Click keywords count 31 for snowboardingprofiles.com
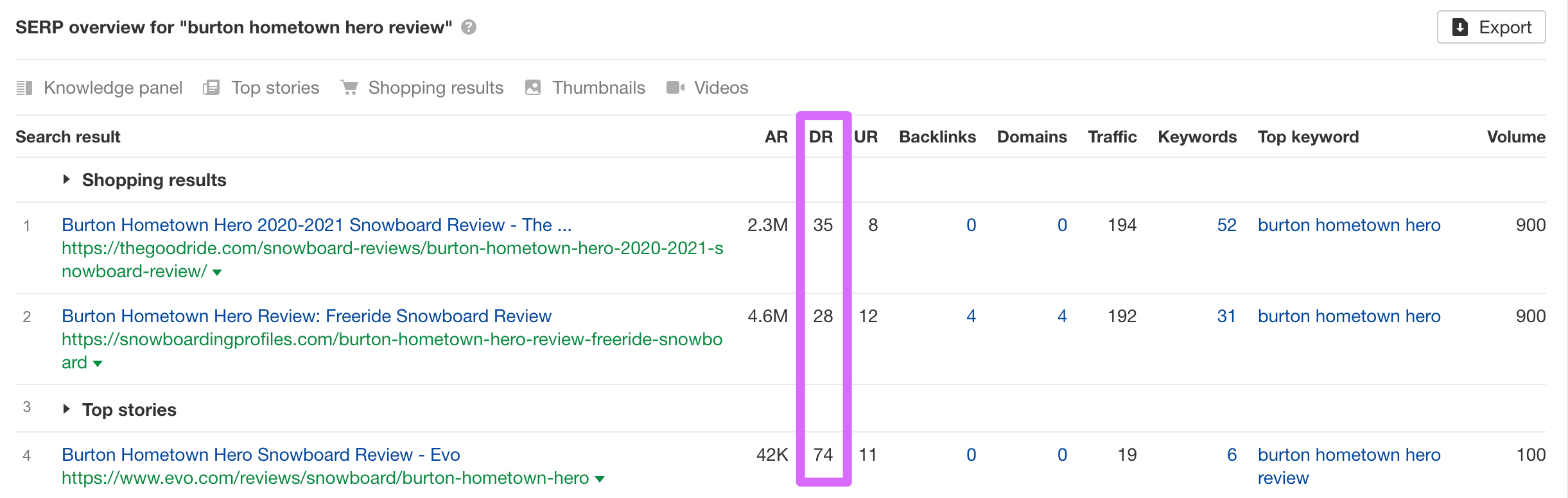The width and height of the screenshot is (1568, 498). 1226,316
